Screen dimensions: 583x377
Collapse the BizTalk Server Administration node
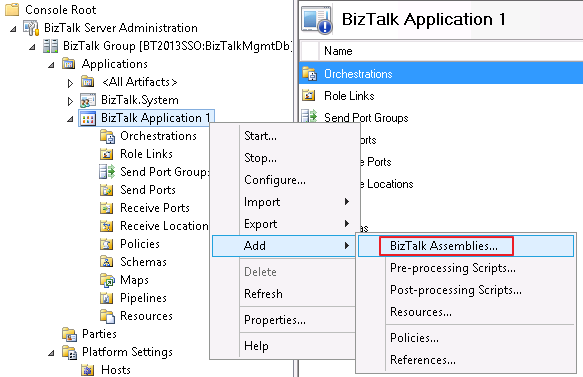point(13,29)
